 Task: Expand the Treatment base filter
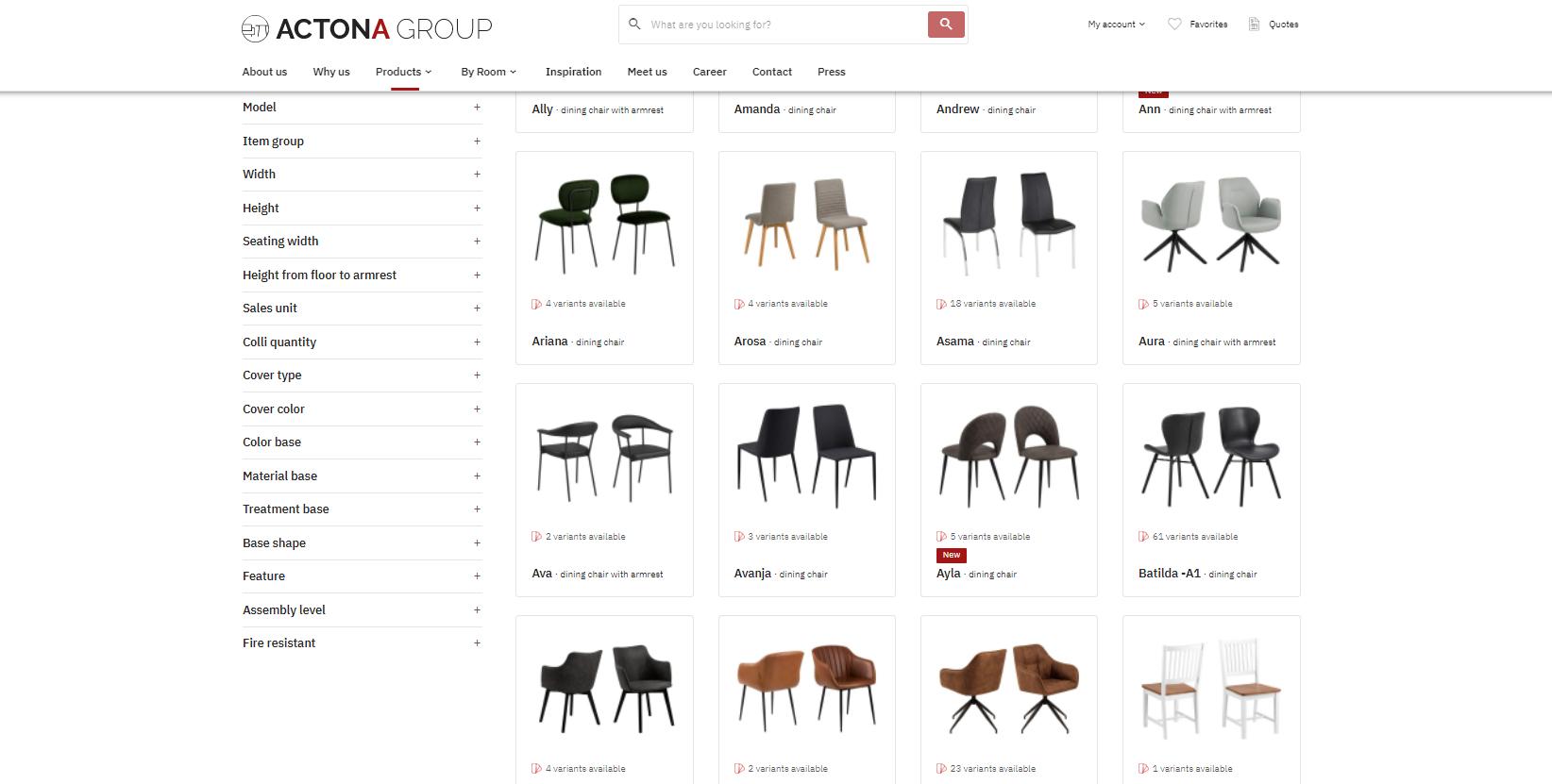(362, 509)
